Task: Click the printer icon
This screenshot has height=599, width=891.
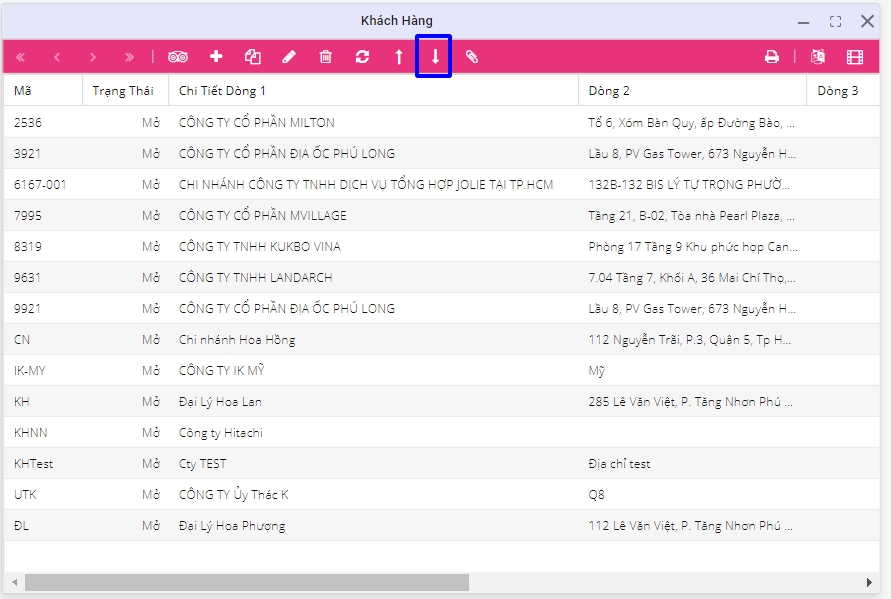Action: coord(771,57)
